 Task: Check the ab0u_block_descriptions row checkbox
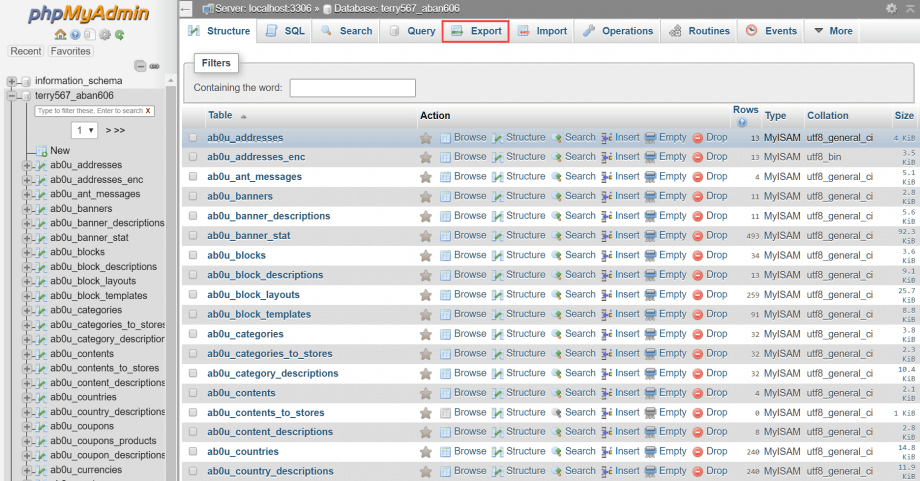point(193,275)
